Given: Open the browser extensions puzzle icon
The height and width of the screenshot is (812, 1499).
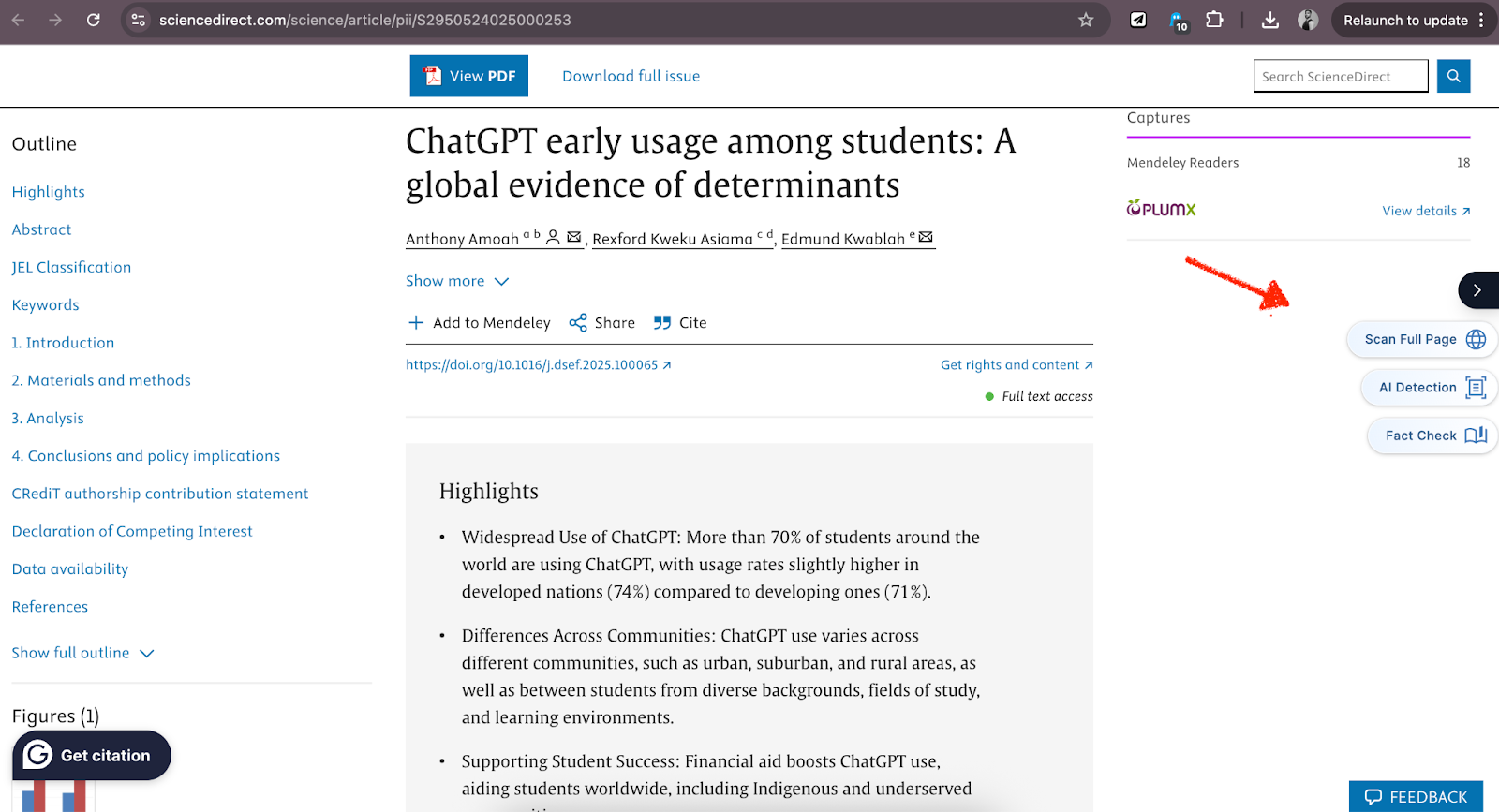Looking at the screenshot, I should [x=1214, y=20].
